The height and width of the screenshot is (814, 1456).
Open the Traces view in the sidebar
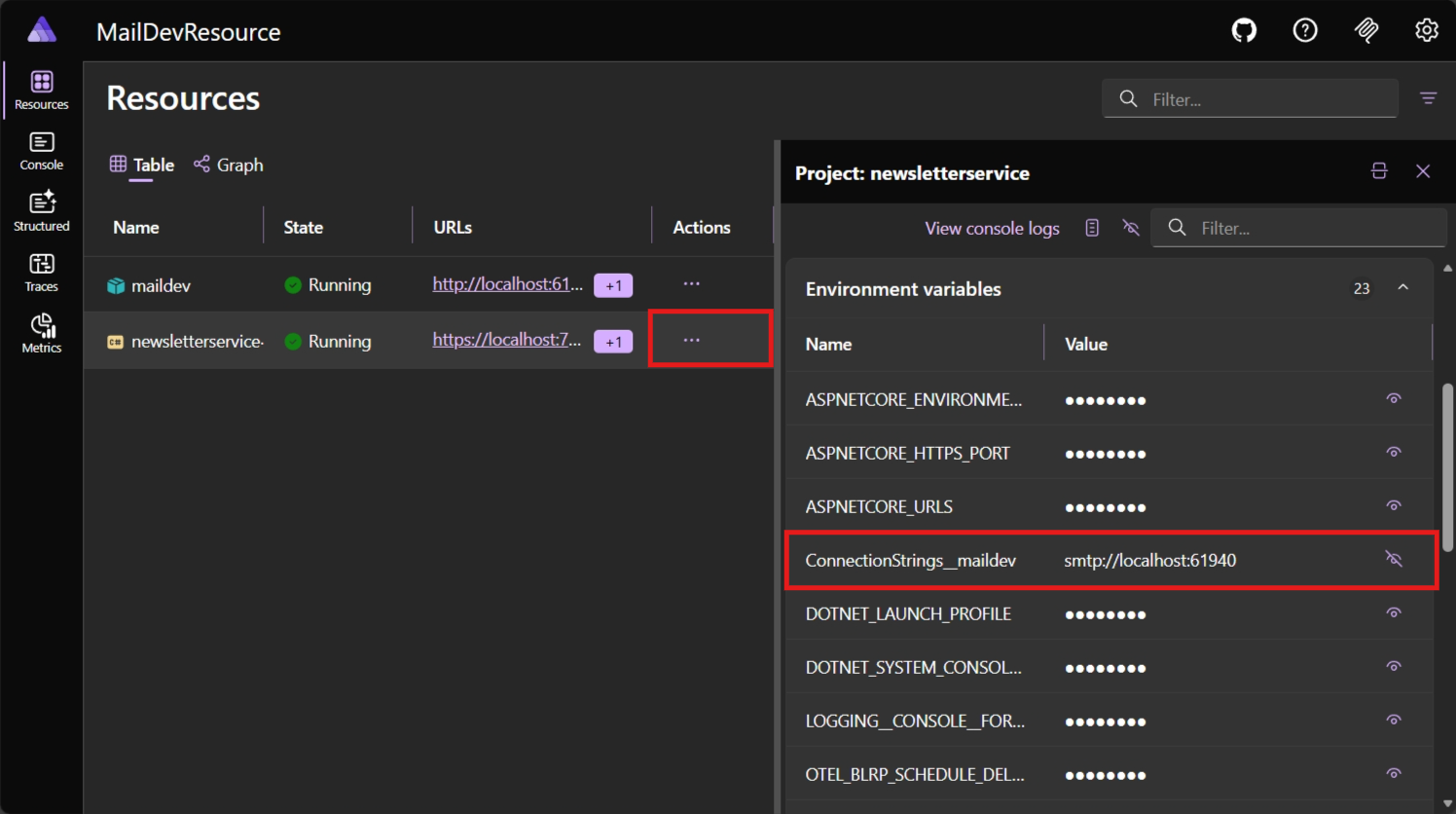click(41, 269)
